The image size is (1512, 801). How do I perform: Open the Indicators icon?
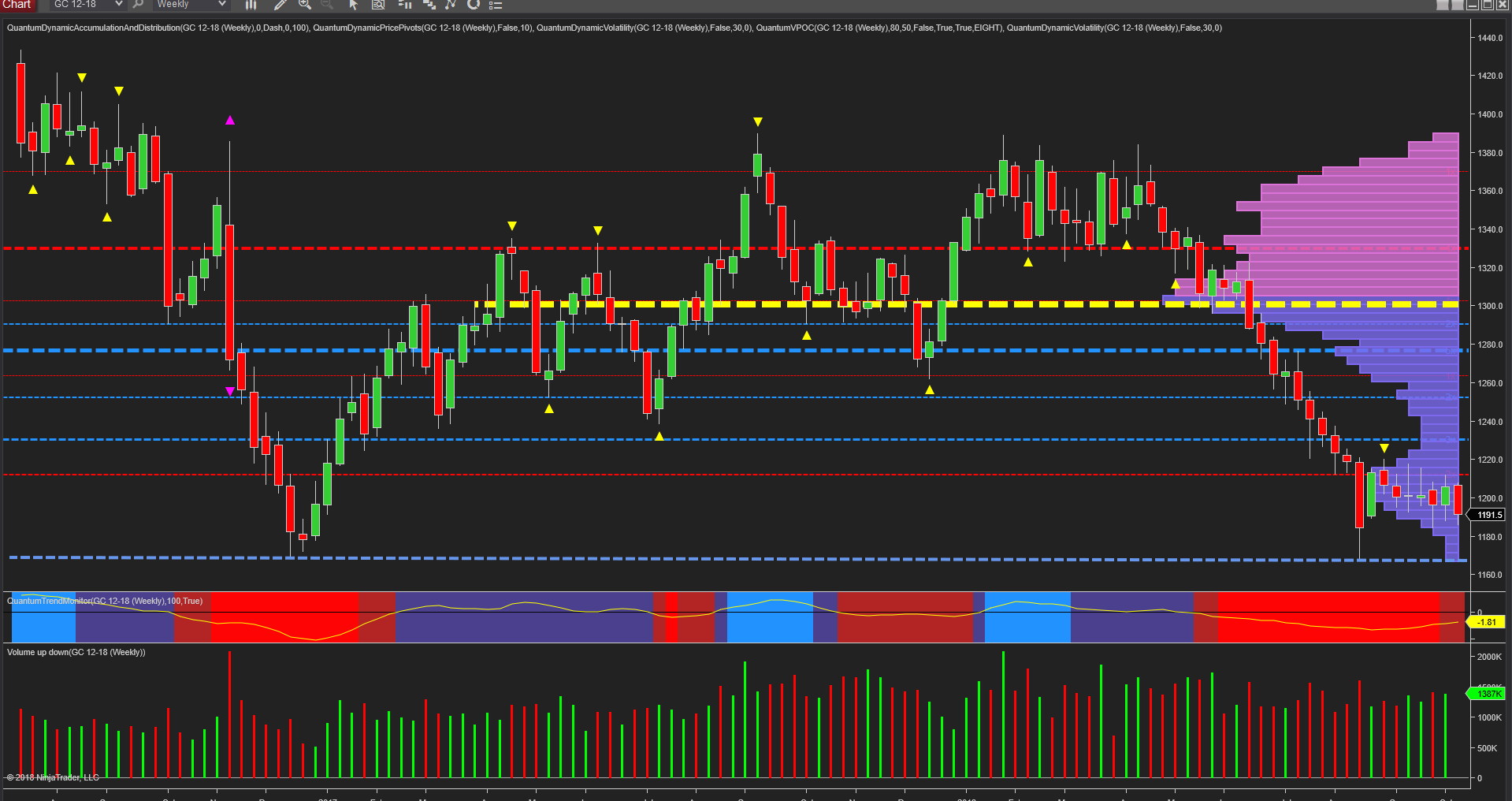[451, 5]
